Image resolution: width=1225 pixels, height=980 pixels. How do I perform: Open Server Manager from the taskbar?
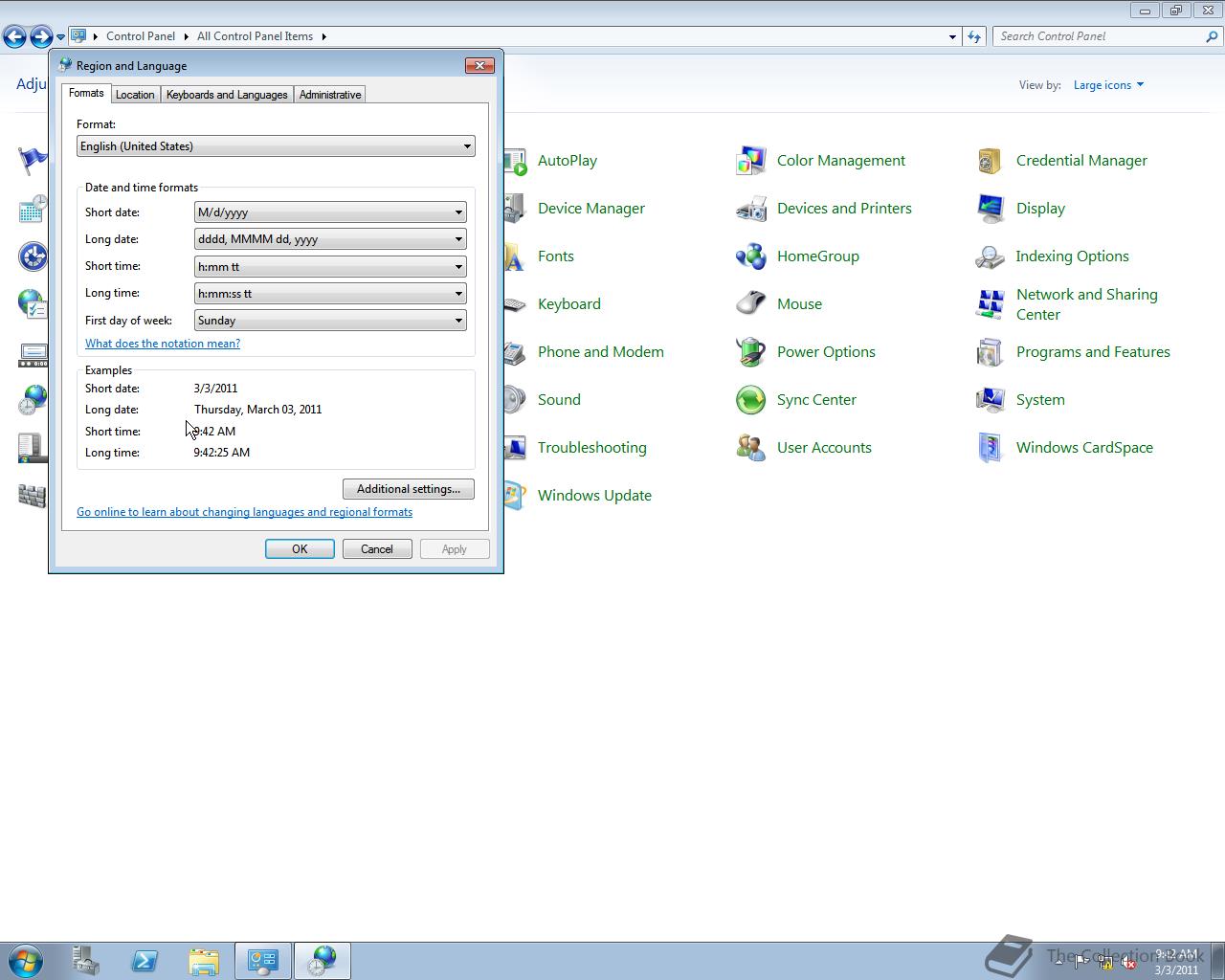(86, 961)
